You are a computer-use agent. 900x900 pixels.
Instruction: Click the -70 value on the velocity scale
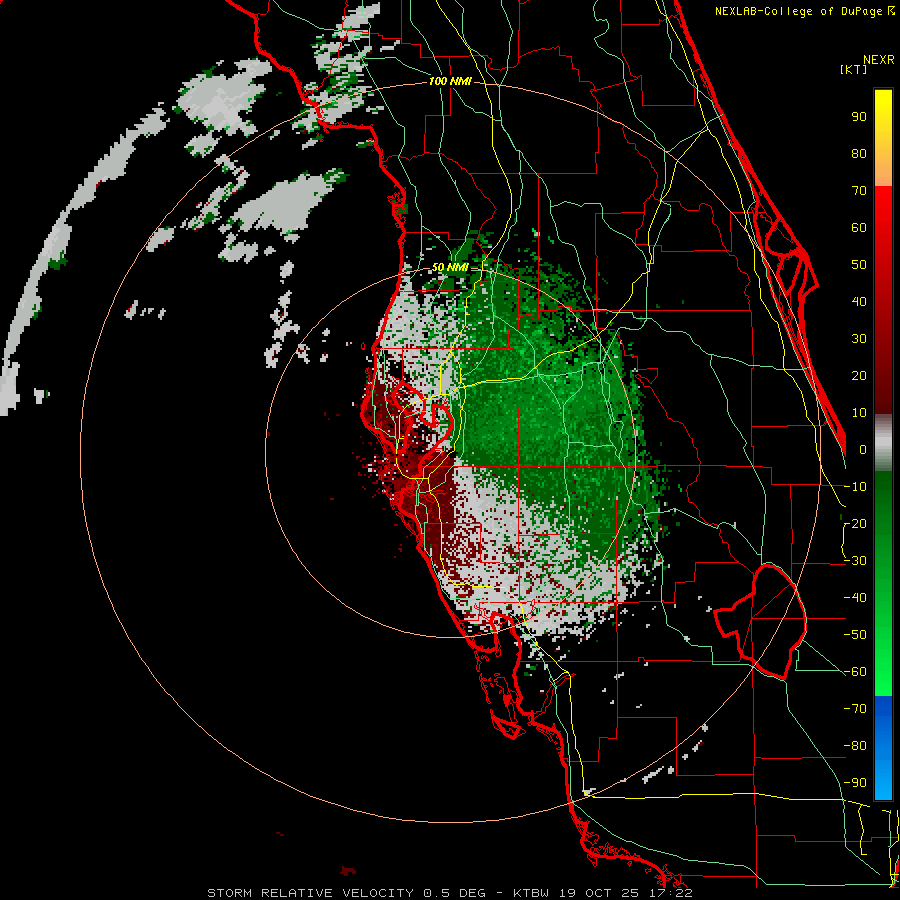(855, 708)
